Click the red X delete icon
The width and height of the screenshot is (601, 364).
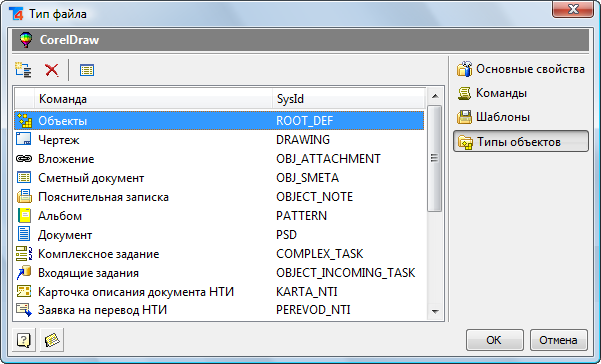(51, 70)
